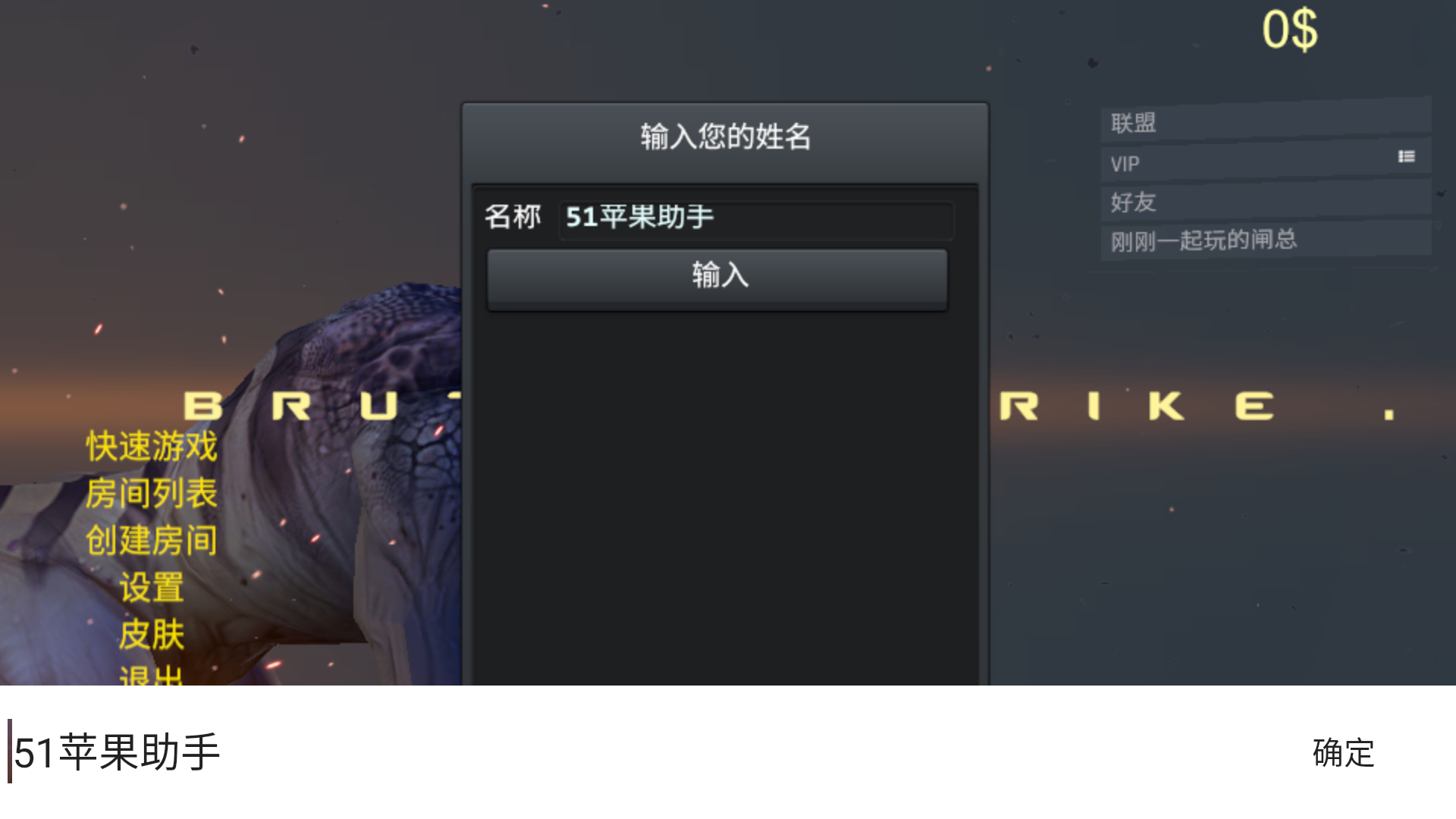Open the list icon beside VIP
This screenshot has width=1456, height=819.
point(1406,156)
